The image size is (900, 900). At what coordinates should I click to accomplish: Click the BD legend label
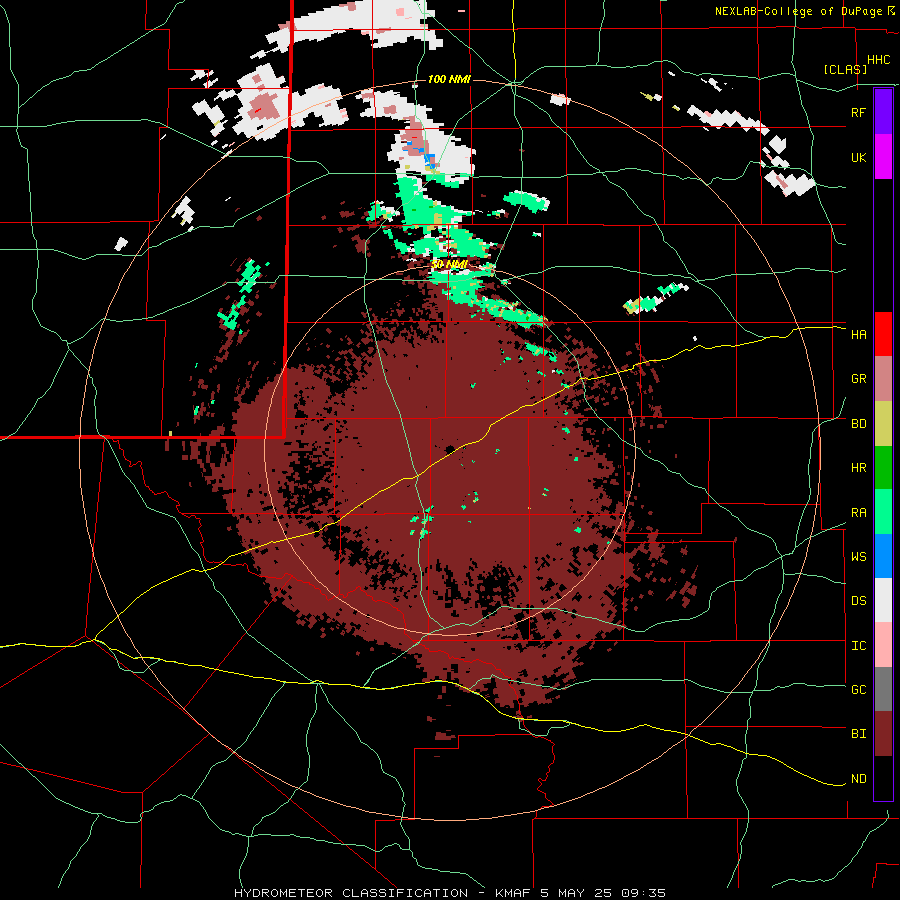858,424
